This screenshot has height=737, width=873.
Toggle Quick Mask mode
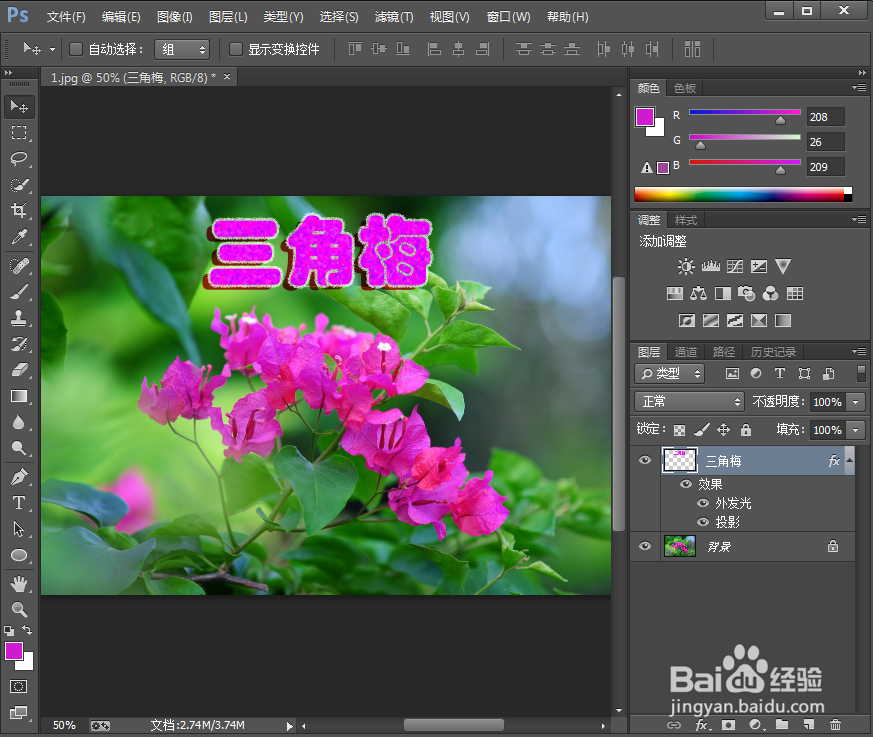pyautogui.click(x=18, y=686)
